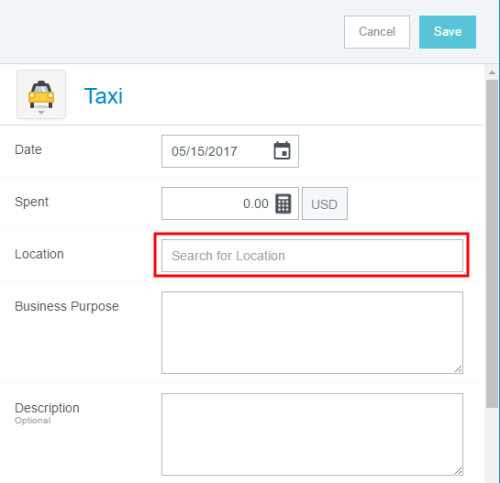Focus the date field showing 05/15/2017

230,151
